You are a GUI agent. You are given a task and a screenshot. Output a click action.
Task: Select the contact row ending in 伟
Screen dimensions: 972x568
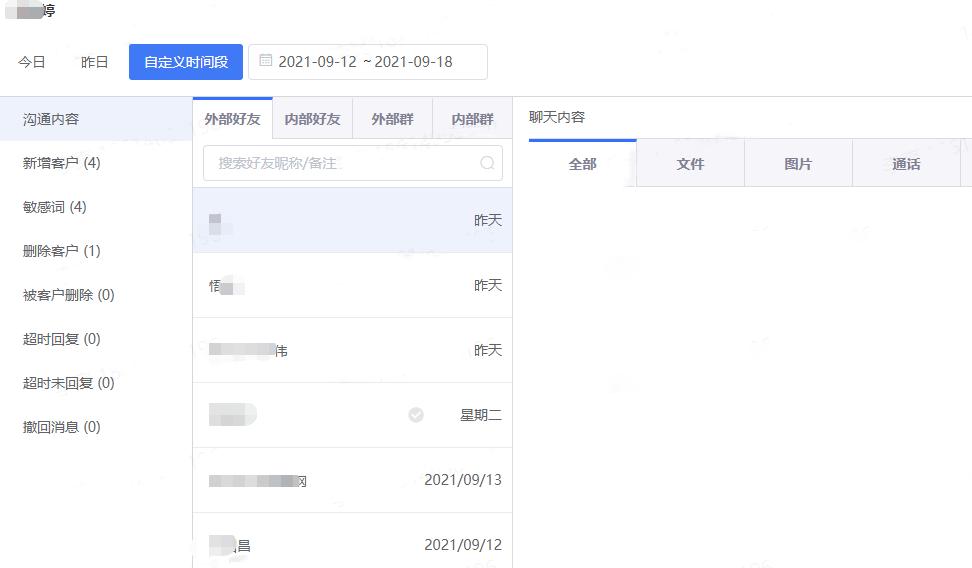point(353,350)
